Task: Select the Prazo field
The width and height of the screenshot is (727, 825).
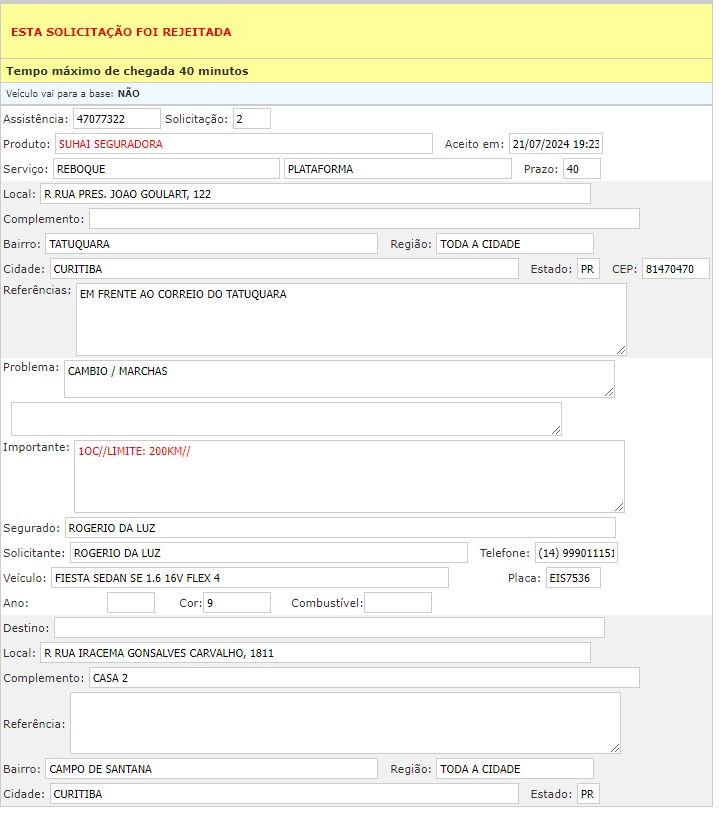Action: [581, 169]
